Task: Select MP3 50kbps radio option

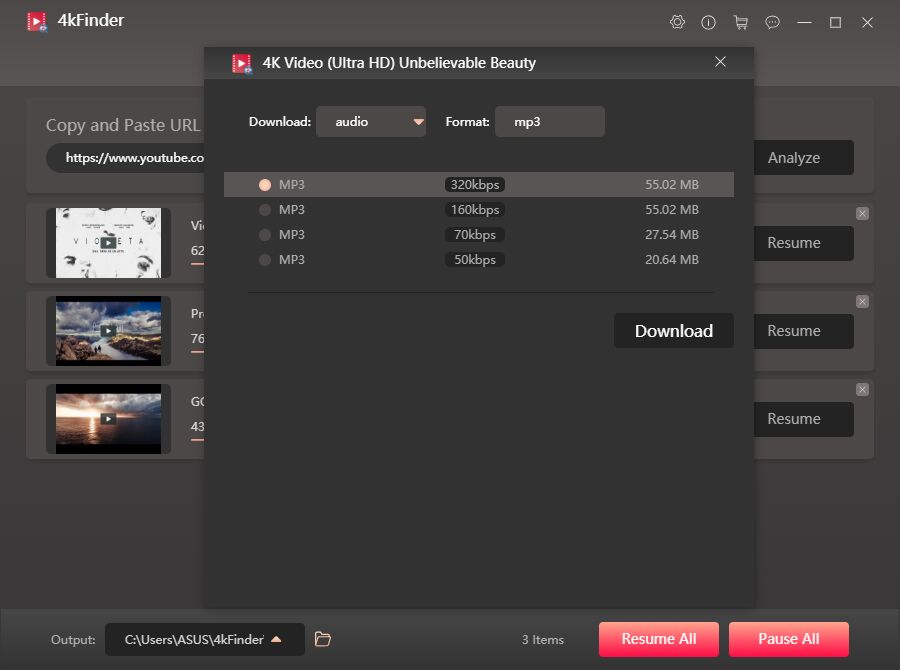Action: [265, 260]
